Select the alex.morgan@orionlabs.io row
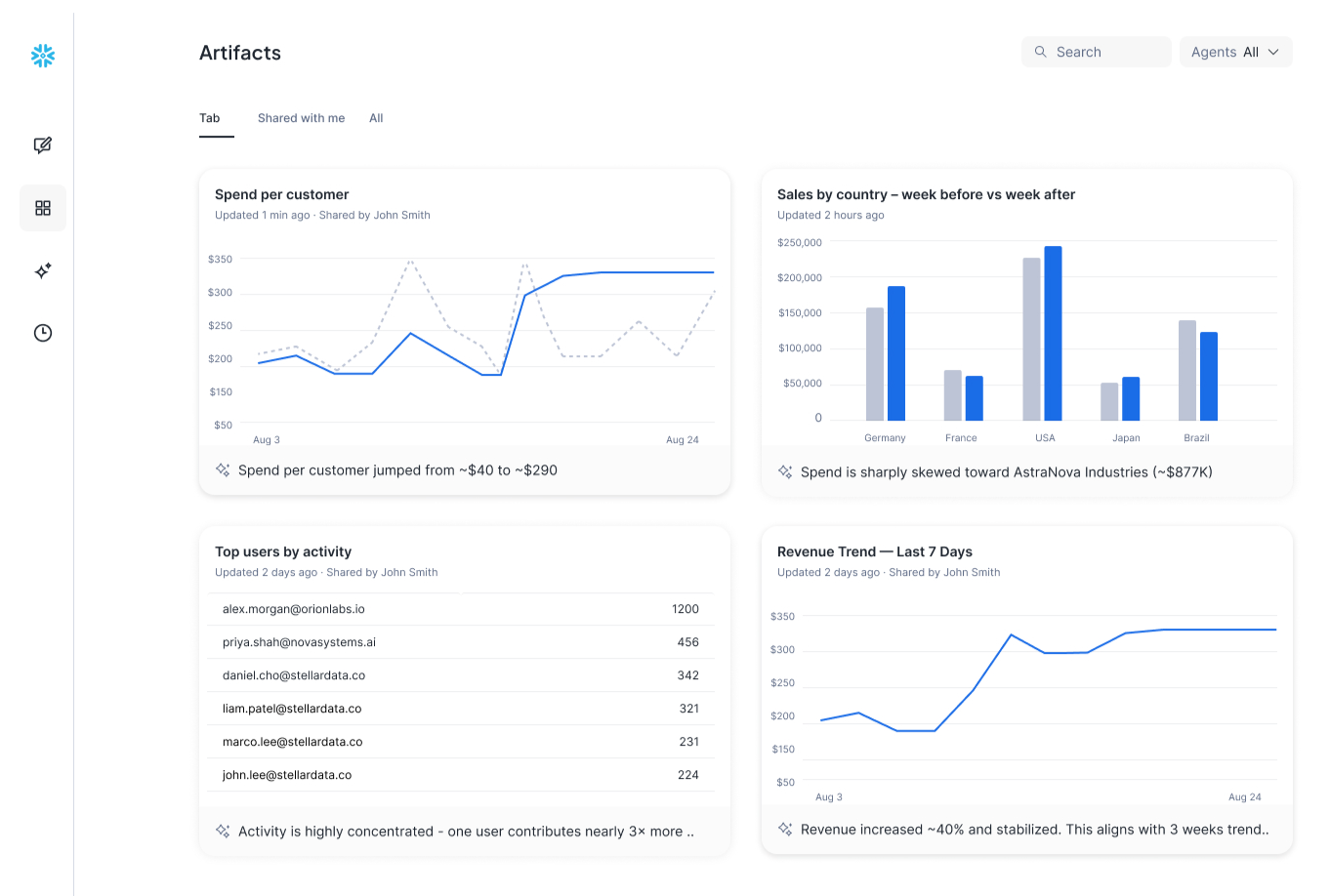1330x896 pixels. [x=461, y=609]
